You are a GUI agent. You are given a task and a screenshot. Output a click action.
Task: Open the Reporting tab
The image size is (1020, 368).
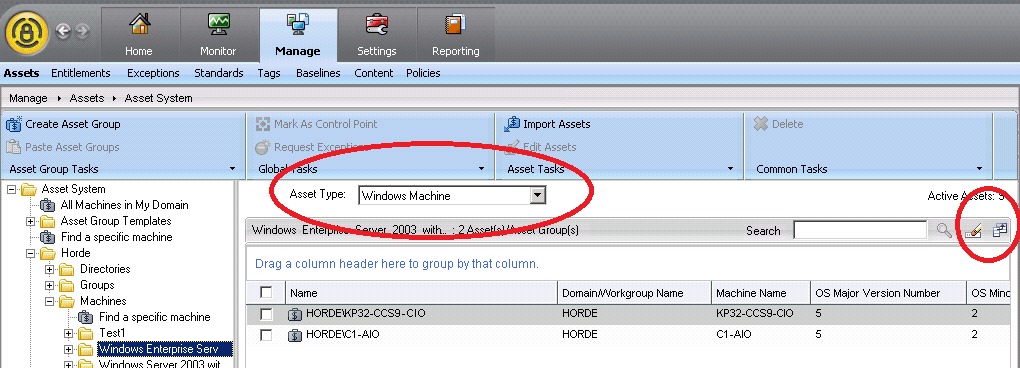point(455,35)
